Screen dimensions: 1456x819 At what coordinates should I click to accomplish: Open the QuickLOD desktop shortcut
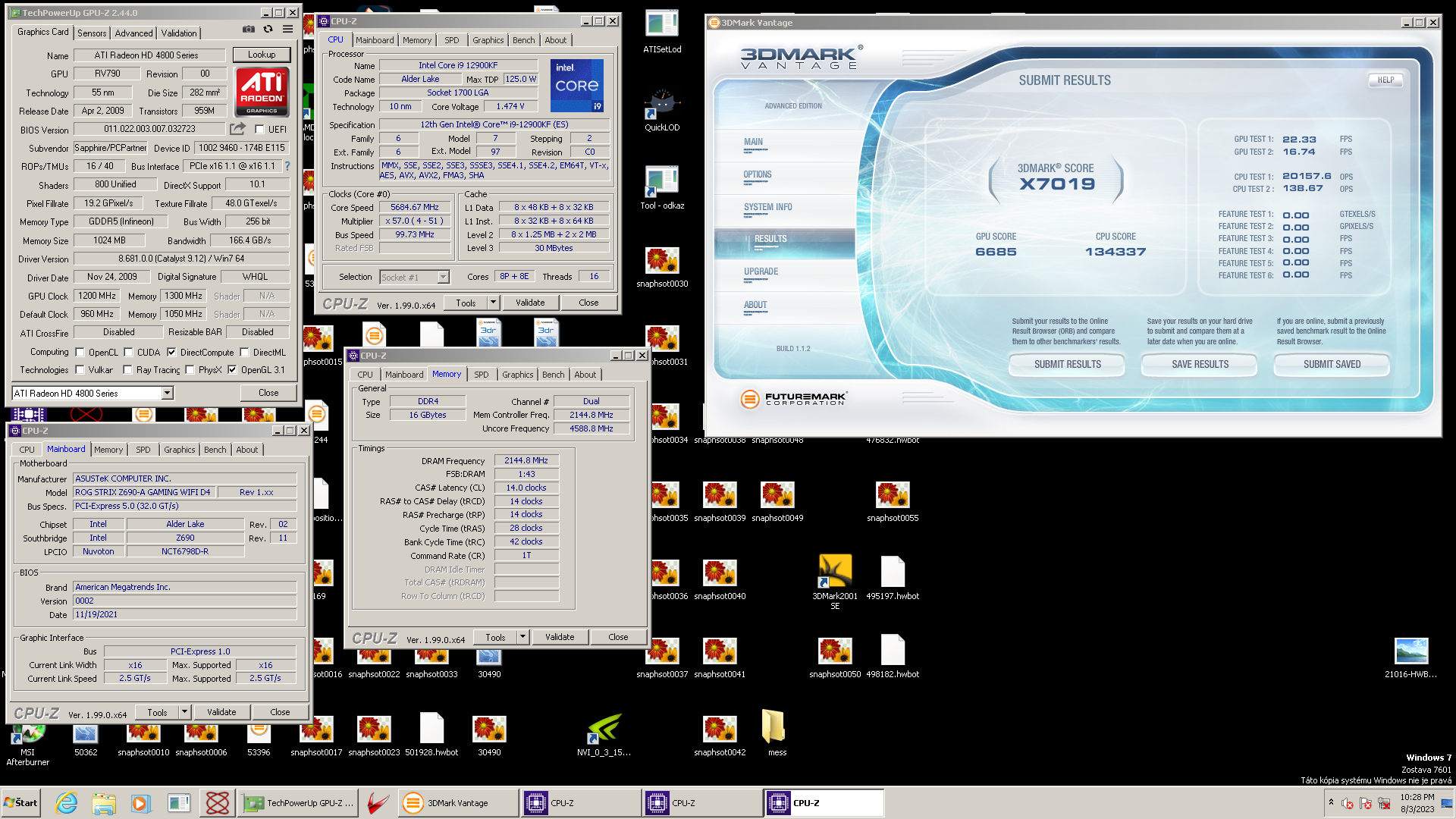tap(662, 109)
